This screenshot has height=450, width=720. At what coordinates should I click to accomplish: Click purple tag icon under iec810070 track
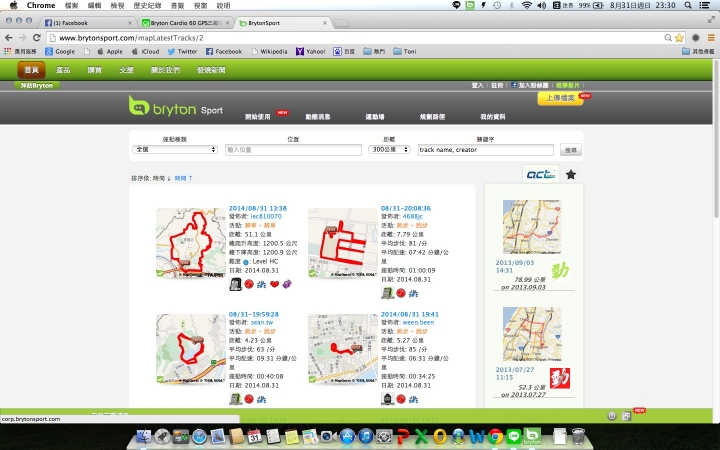(287, 284)
